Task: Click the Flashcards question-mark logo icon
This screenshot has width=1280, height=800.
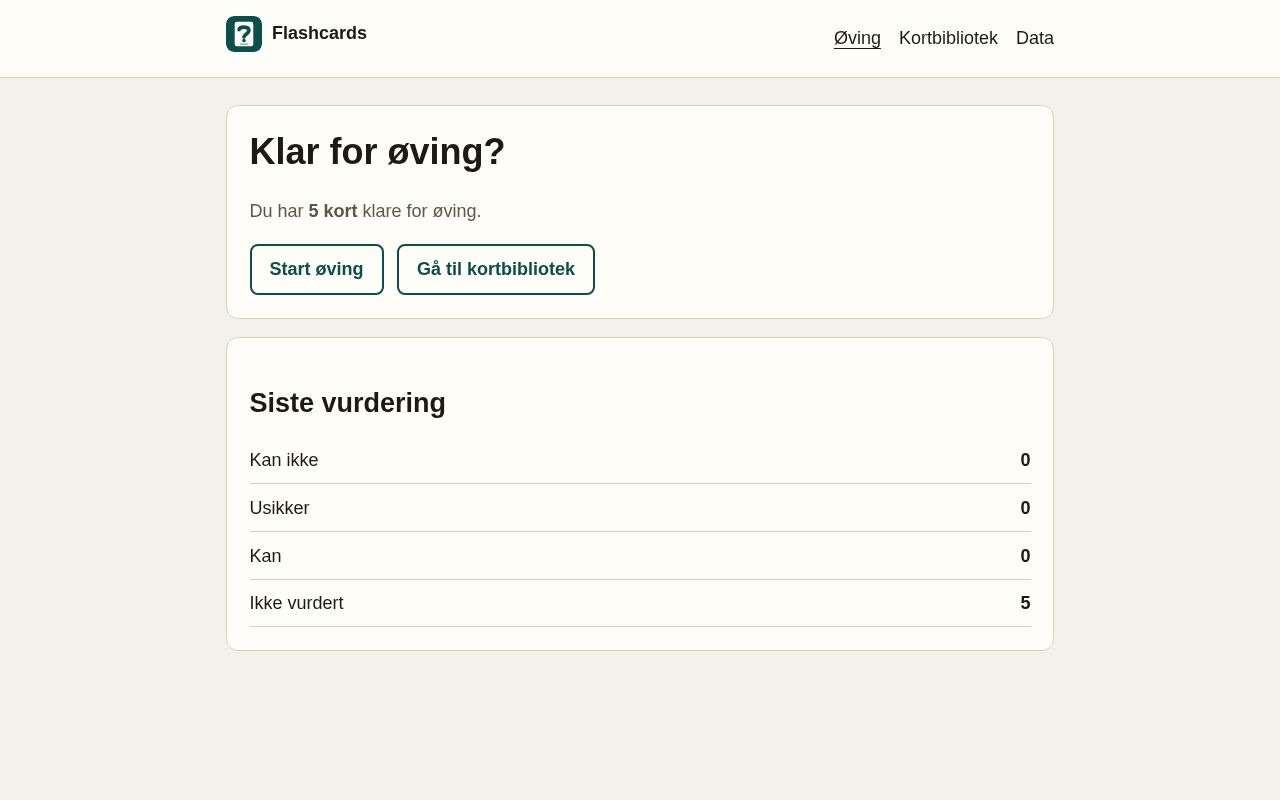Action: (244, 34)
